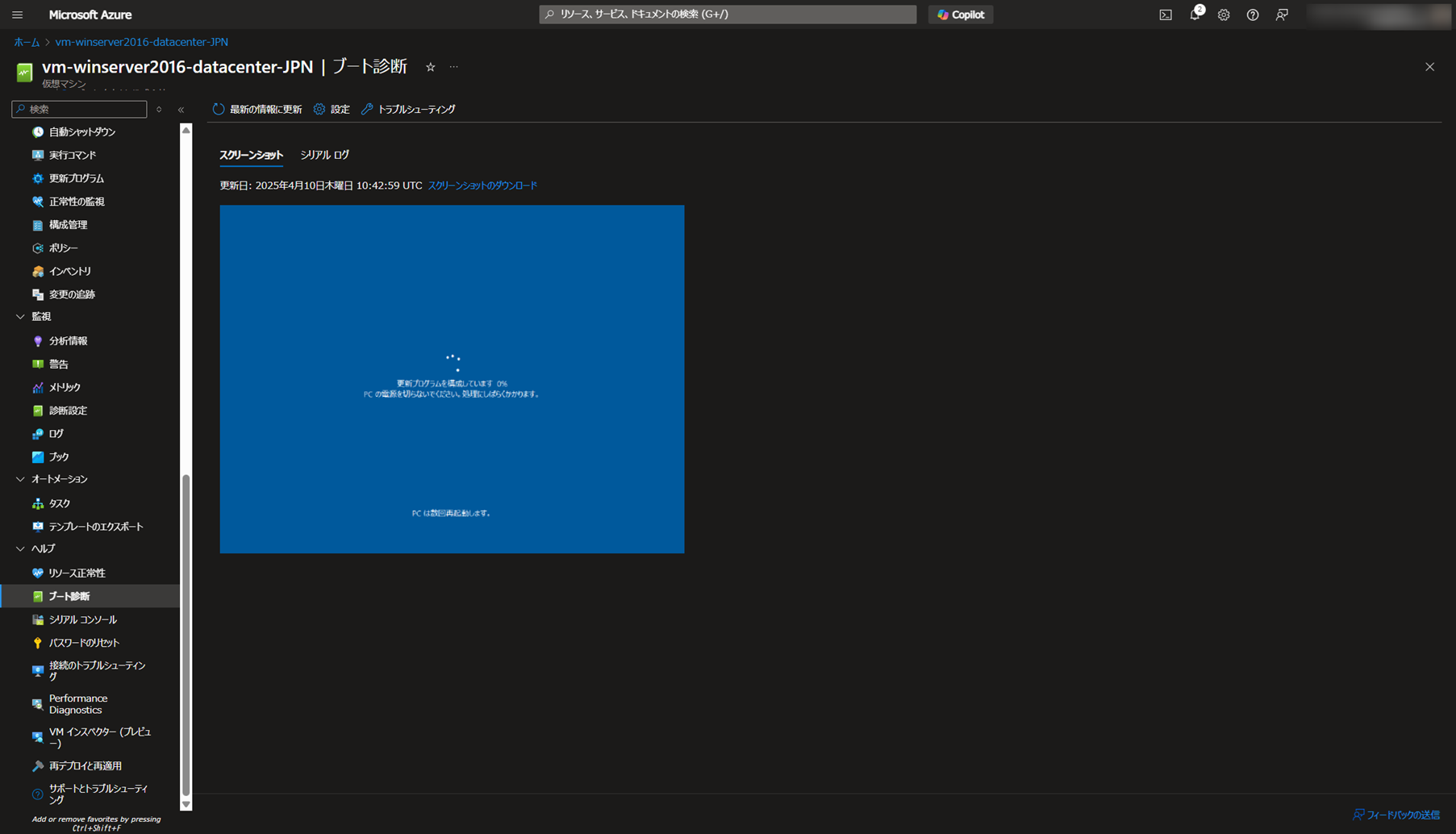Image resolution: width=1456 pixels, height=834 pixels.
Task: Click スクリーンショットのダウンロード link
Action: (482, 186)
